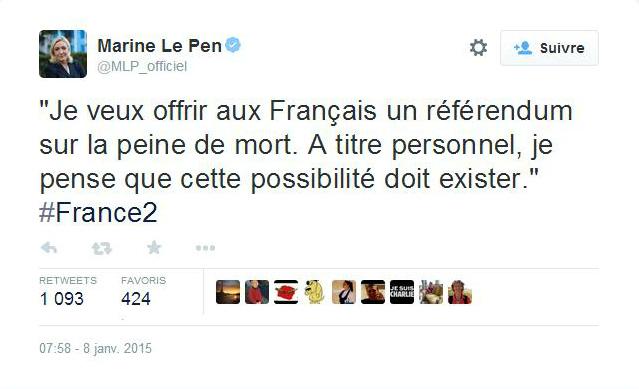Click the second avatar with red jacket
This screenshot has width=639, height=389.
coord(257,292)
